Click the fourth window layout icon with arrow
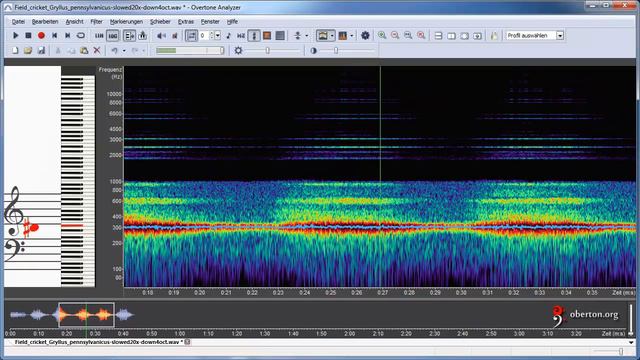Image resolution: width=640 pixels, height=360 pixels. point(478,36)
